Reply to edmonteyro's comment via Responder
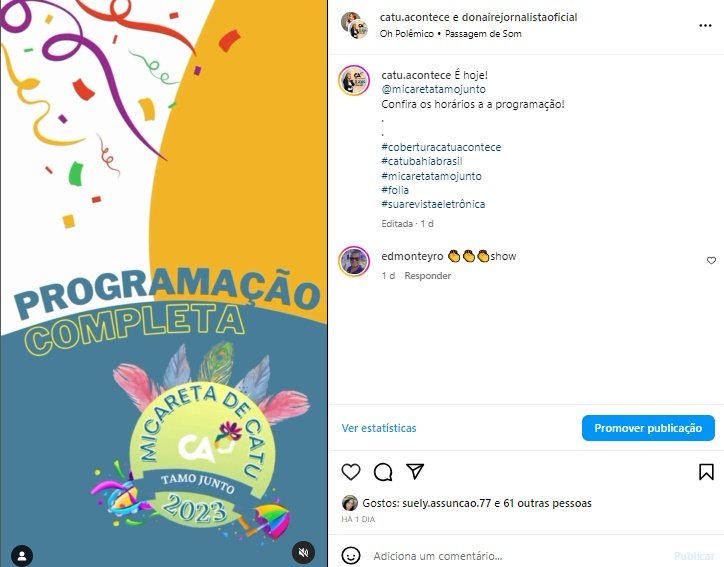Image resolution: width=724 pixels, height=567 pixels. (x=428, y=276)
